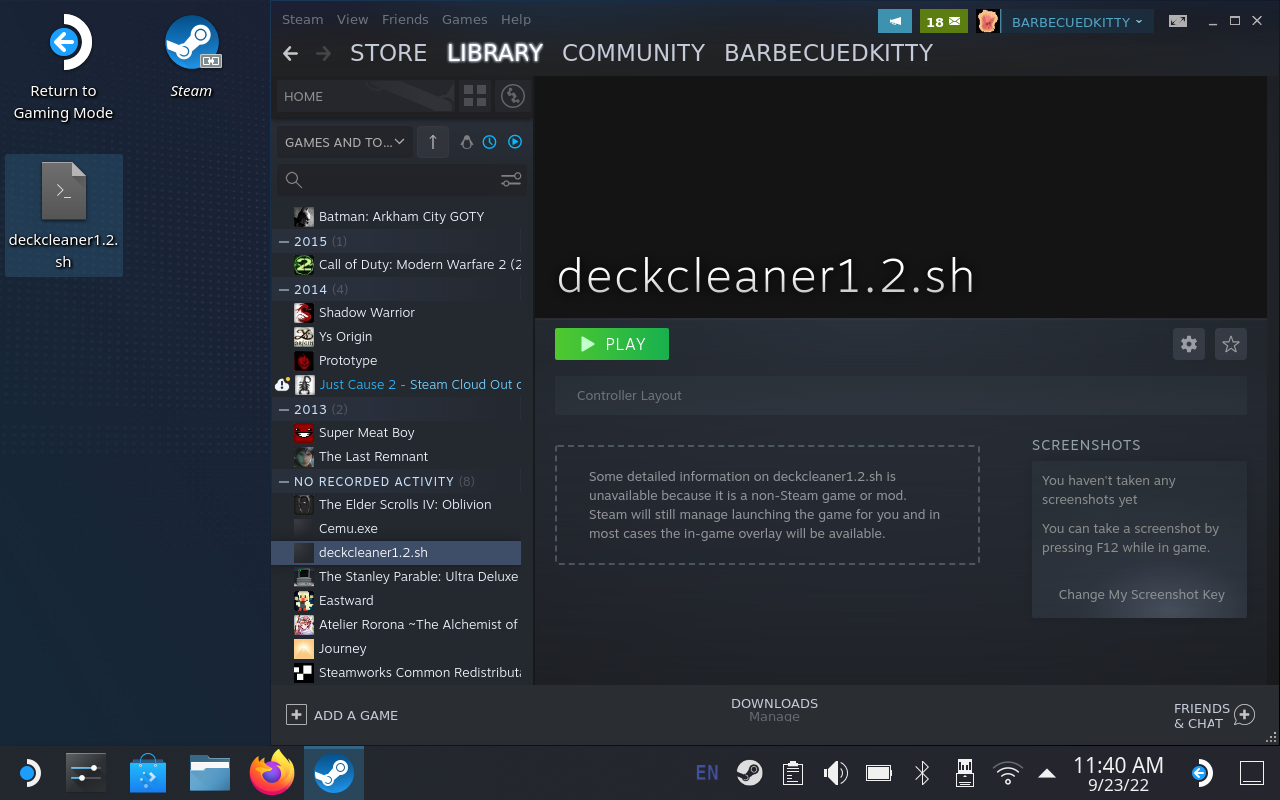Go back with the Steam back arrow
This screenshot has width=1280, height=800.
click(290, 53)
